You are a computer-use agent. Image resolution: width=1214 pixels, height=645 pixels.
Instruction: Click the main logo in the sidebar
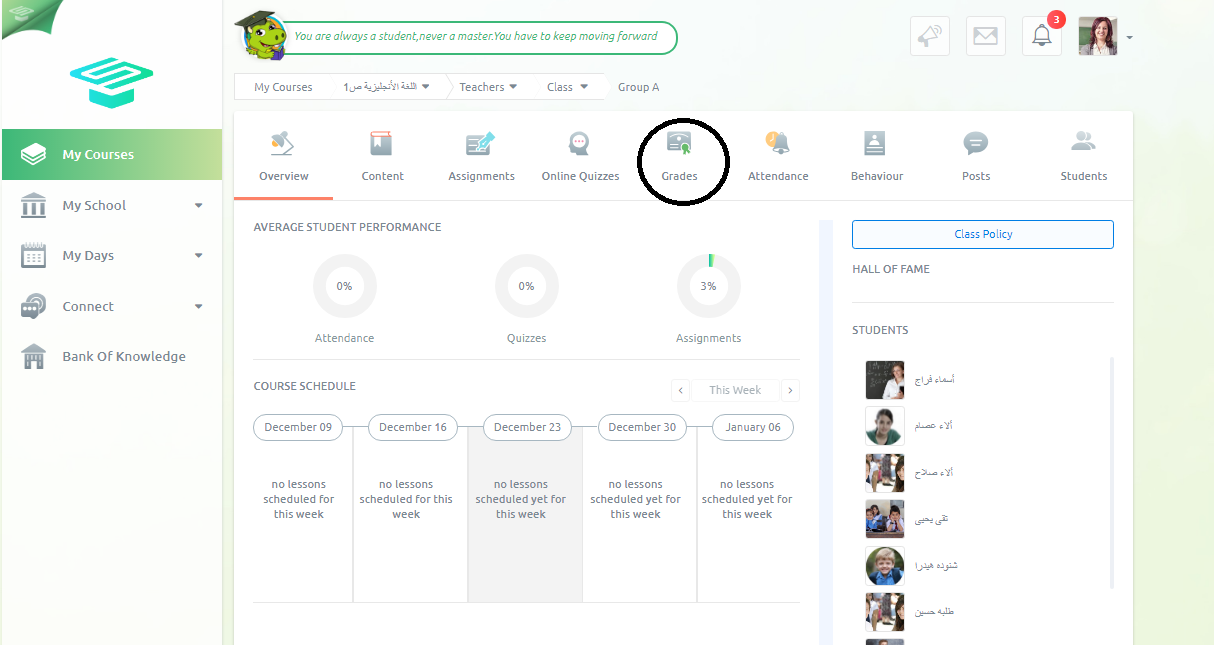[111, 82]
